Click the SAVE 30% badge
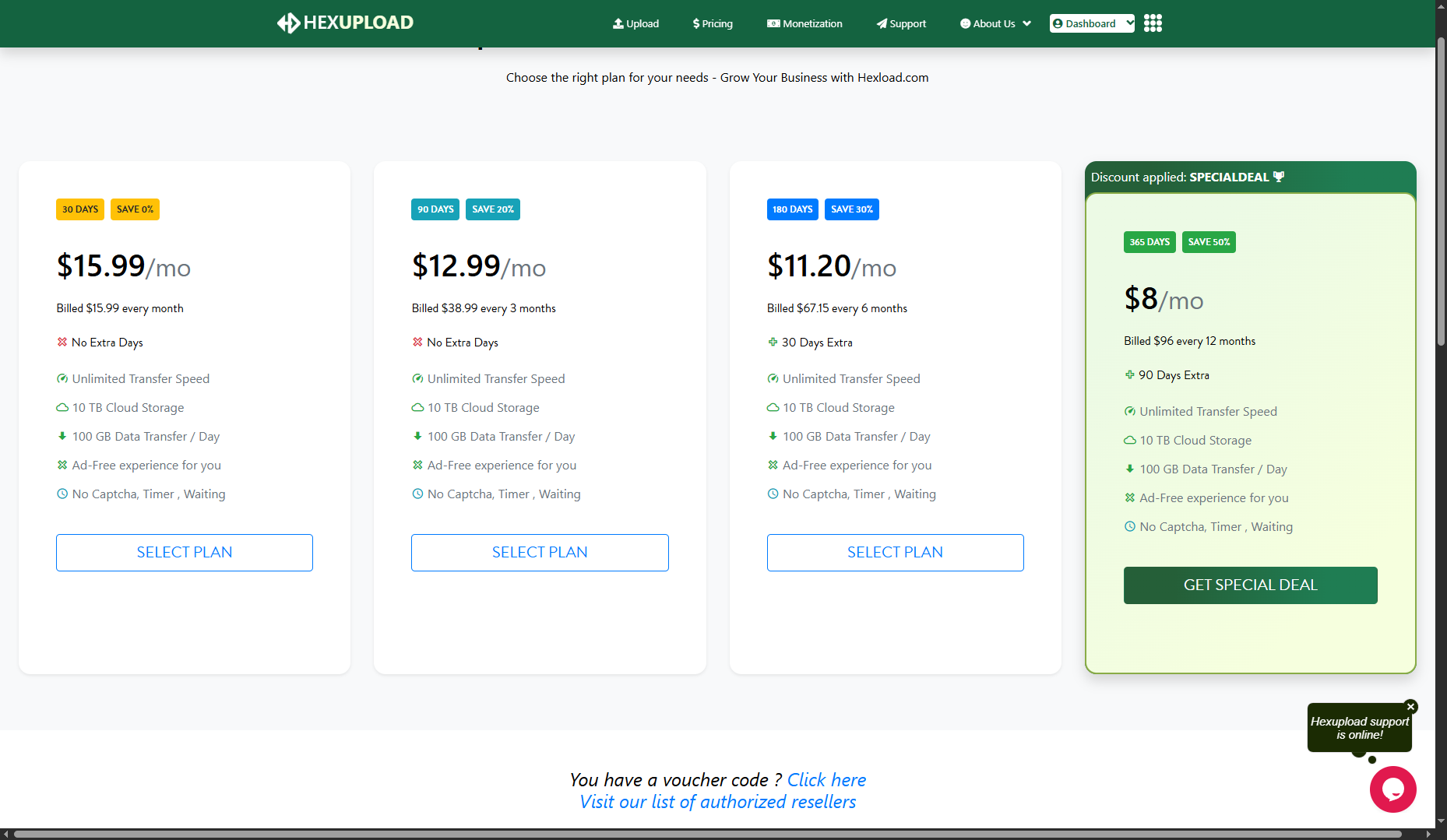 click(x=852, y=209)
